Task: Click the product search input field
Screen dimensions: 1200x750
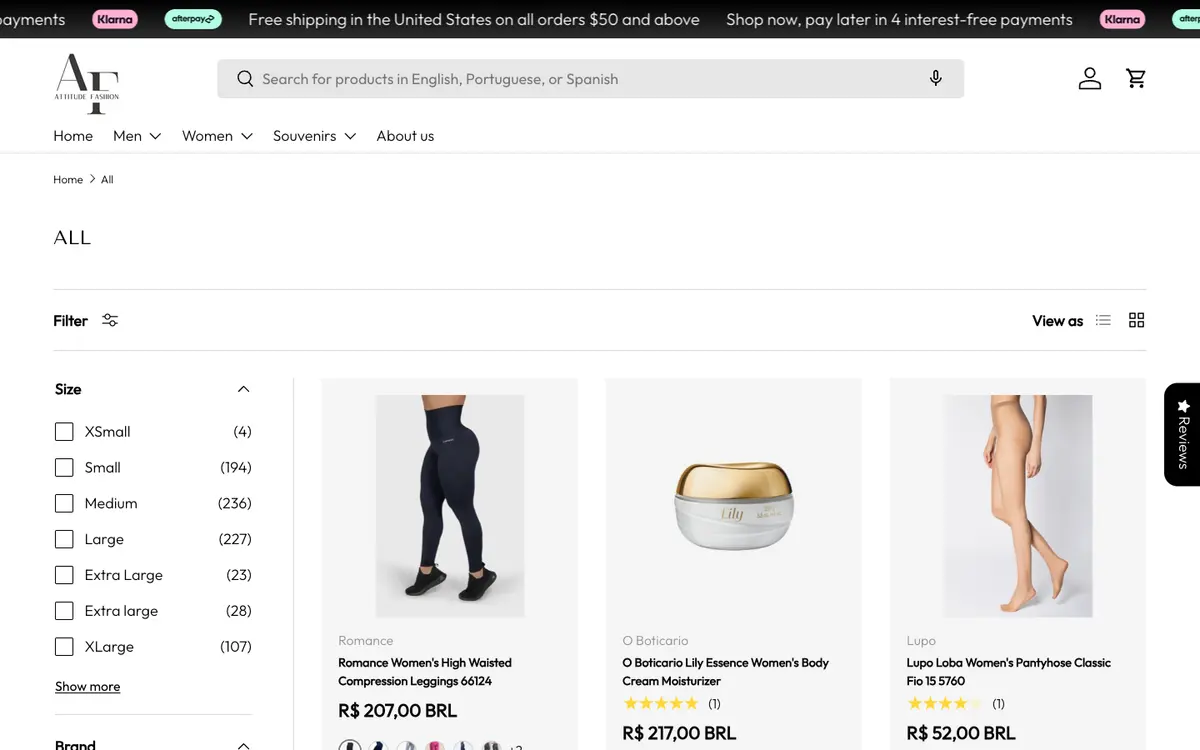Action: point(590,79)
